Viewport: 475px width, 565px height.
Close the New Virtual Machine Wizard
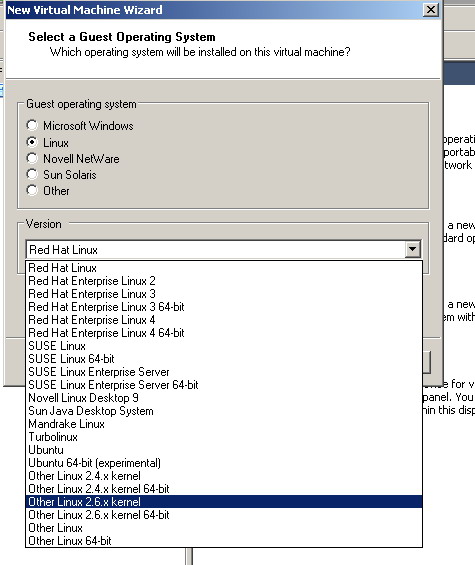tap(431, 10)
